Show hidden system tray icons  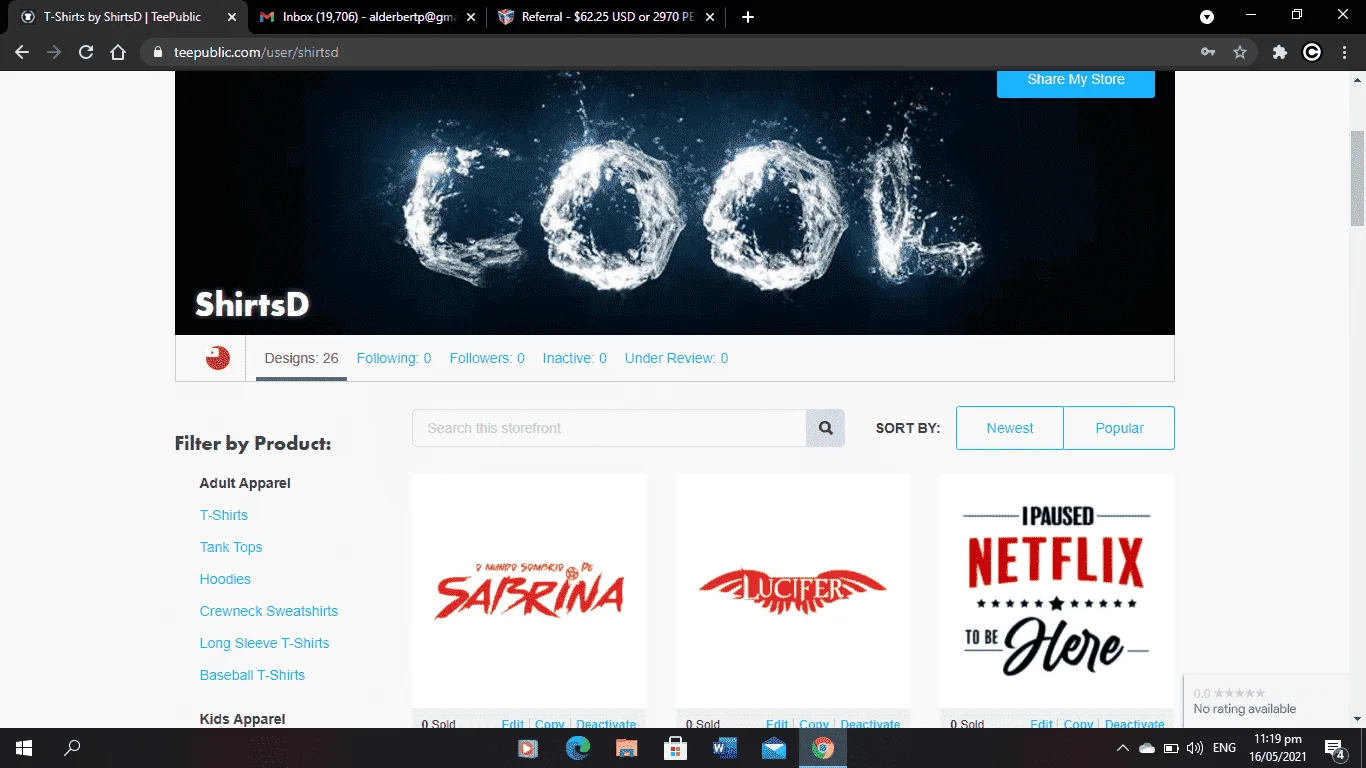point(1123,748)
